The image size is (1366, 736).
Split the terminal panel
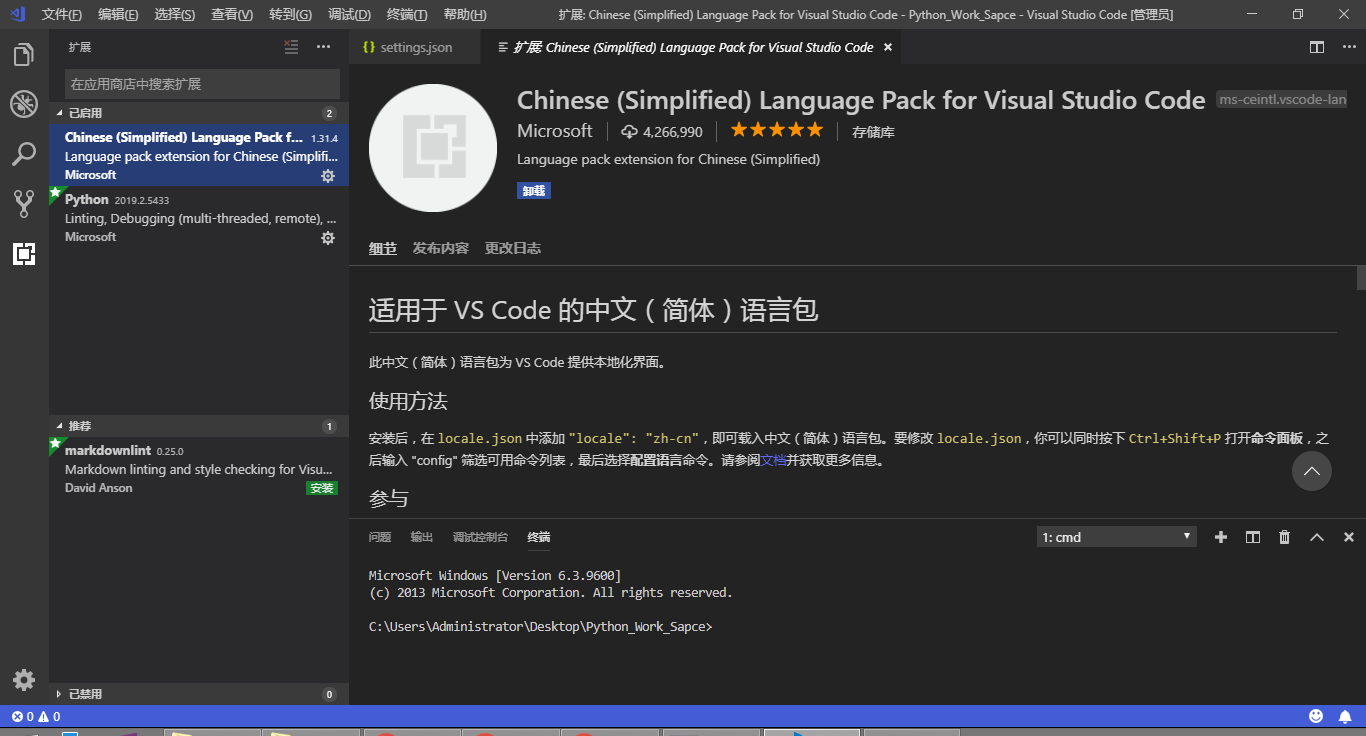[1252, 537]
